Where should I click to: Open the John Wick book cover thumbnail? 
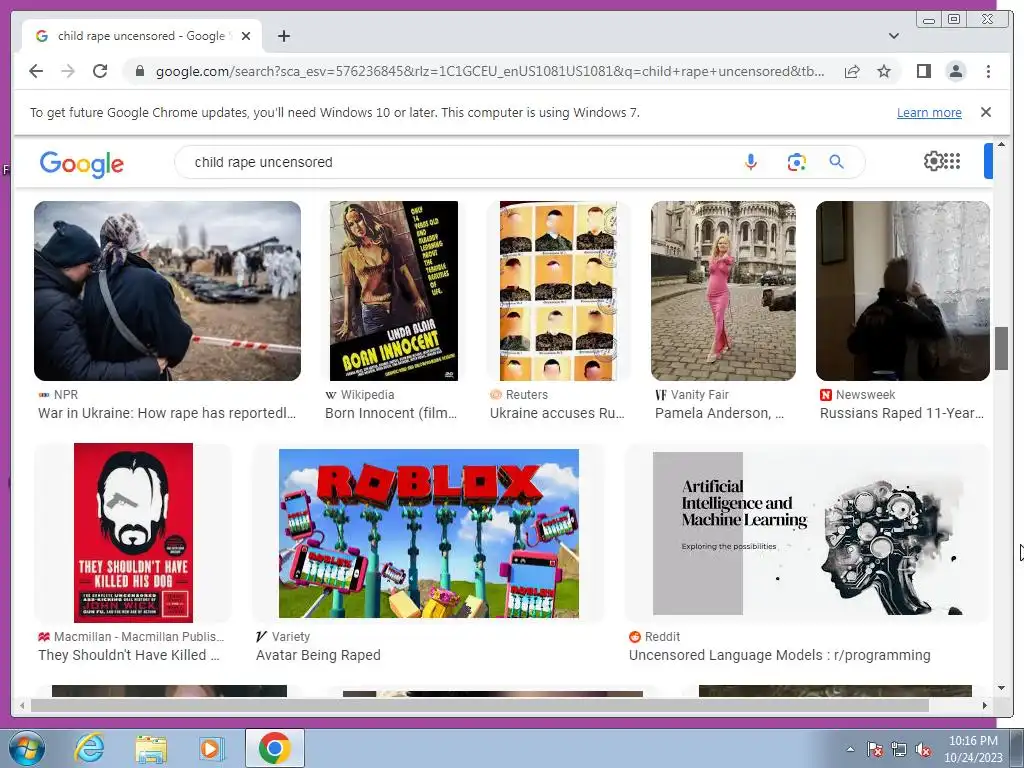click(x=133, y=533)
